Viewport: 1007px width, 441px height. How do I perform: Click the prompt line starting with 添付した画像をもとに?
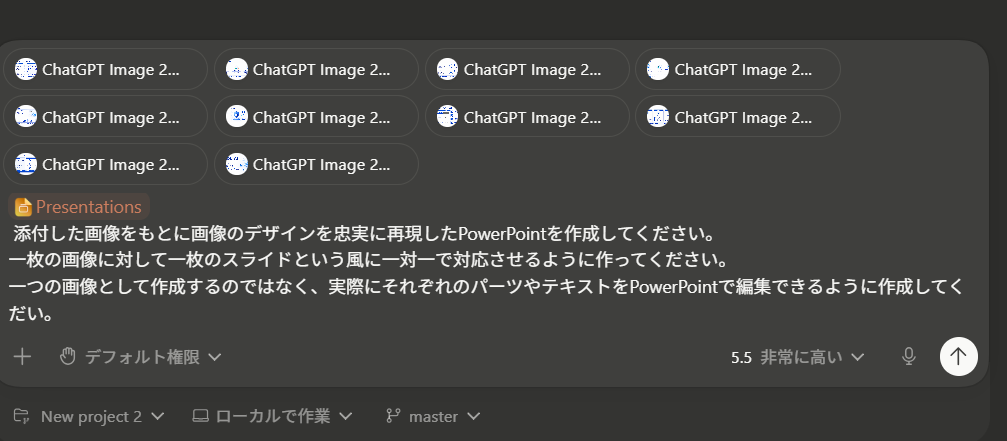coord(363,233)
